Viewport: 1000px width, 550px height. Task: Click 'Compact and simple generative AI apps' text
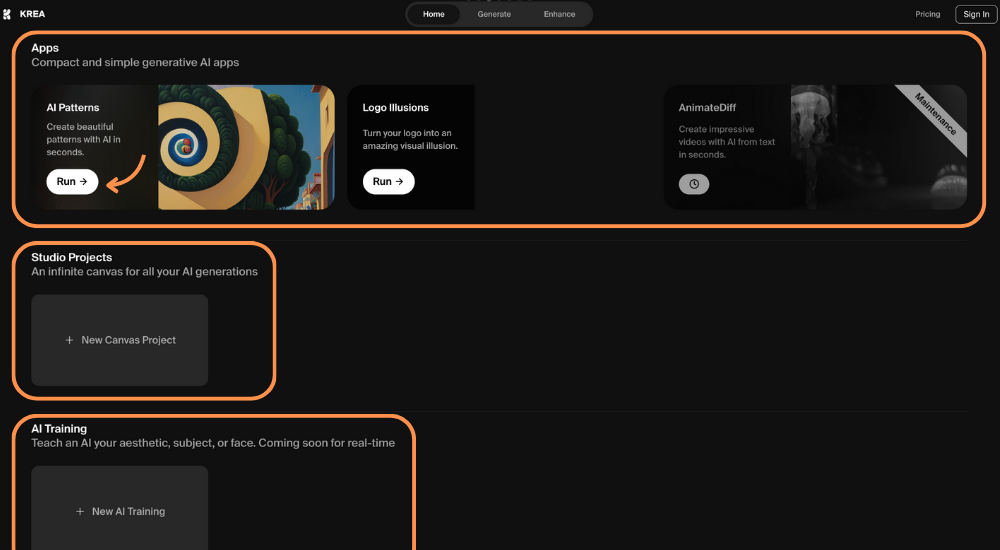135,63
